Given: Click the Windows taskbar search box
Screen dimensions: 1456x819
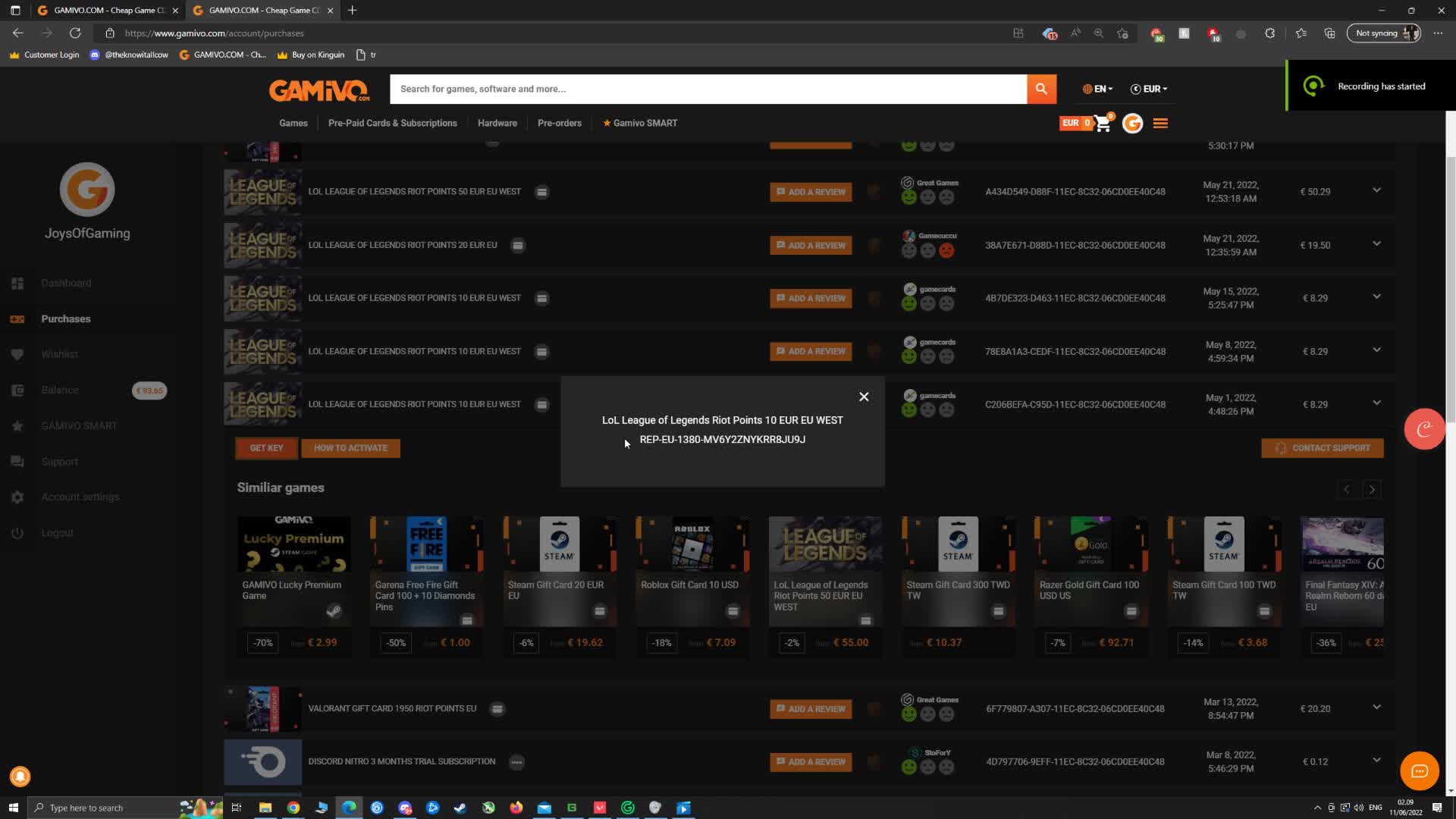Looking at the screenshot, I should point(125,808).
